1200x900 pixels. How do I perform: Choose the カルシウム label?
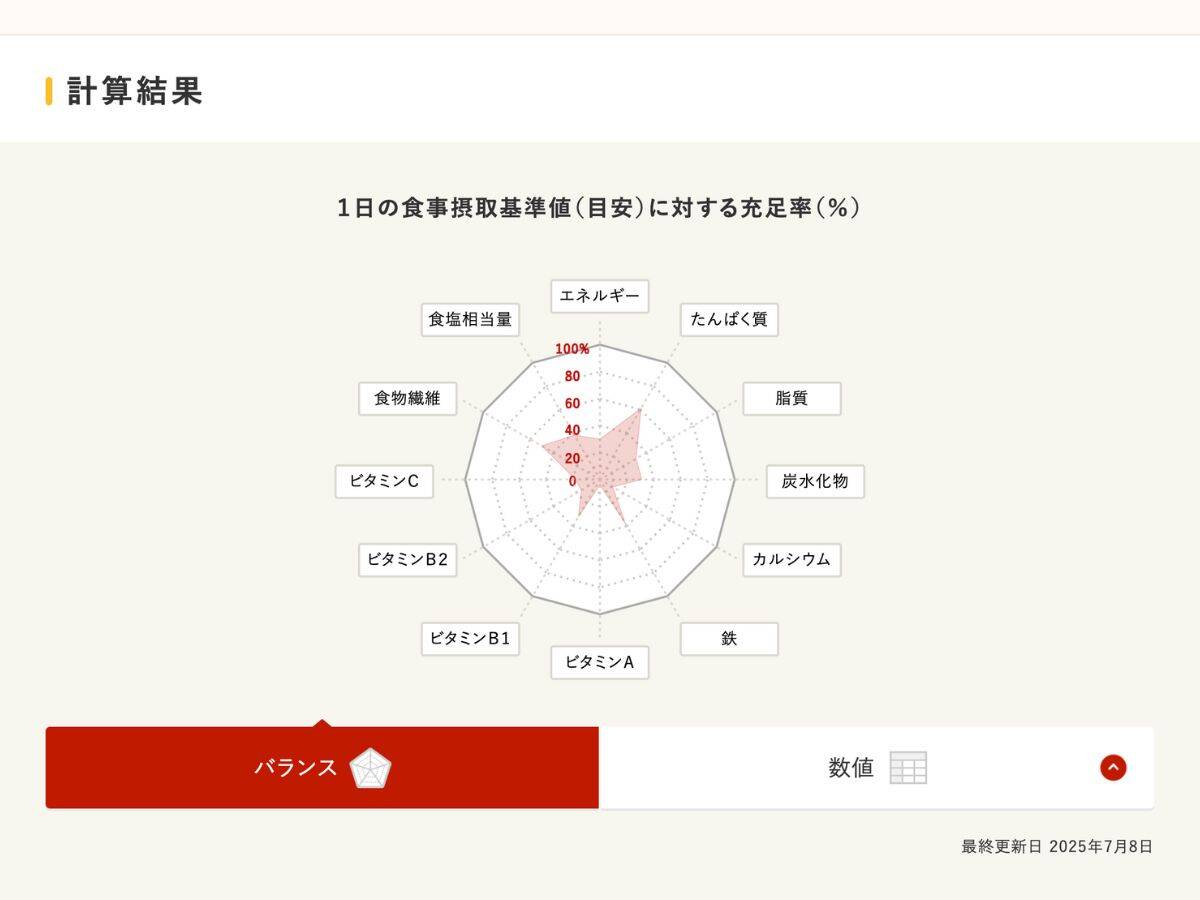point(791,560)
